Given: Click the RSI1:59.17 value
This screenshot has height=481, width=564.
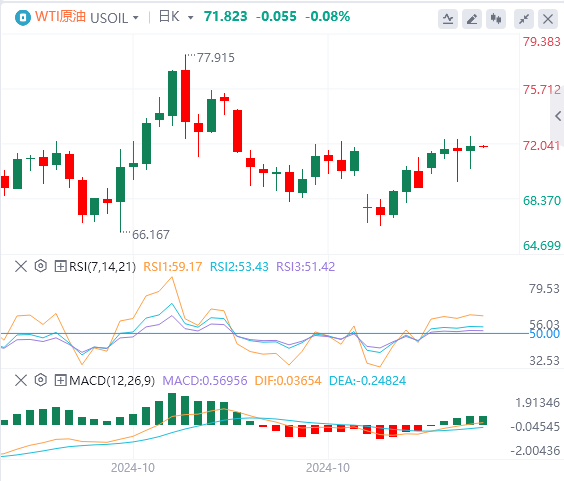Looking at the screenshot, I should [173, 267].
